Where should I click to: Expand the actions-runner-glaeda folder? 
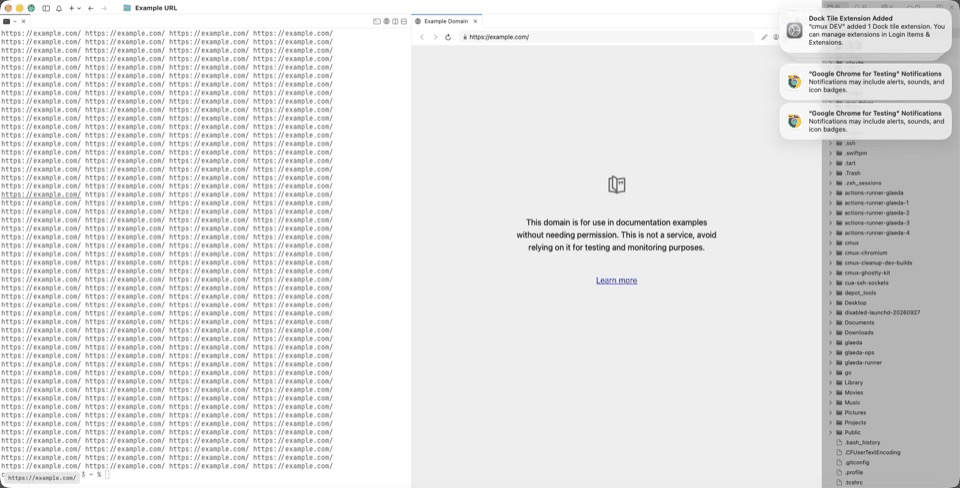pos(831,193)
